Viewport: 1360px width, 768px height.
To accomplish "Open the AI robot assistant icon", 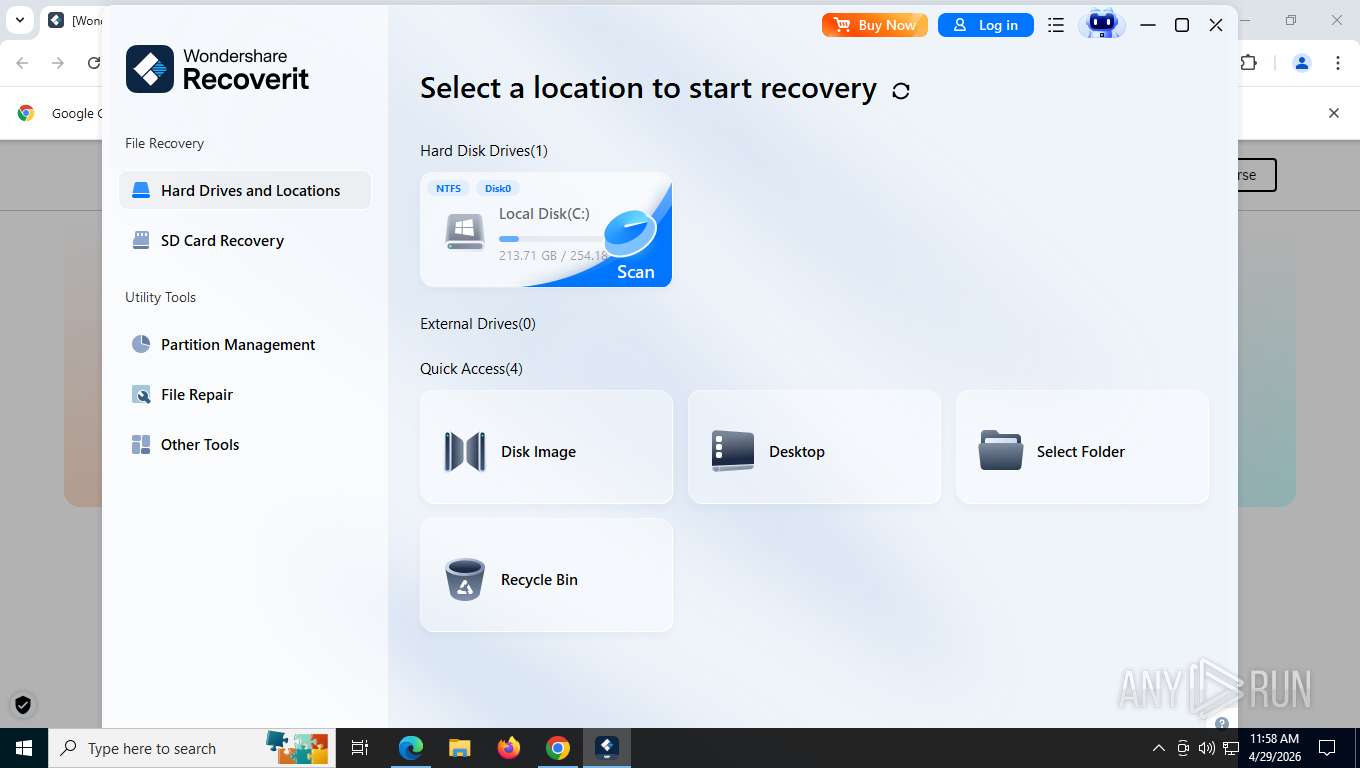I will pyautogui.click(x=1102, y=24).
